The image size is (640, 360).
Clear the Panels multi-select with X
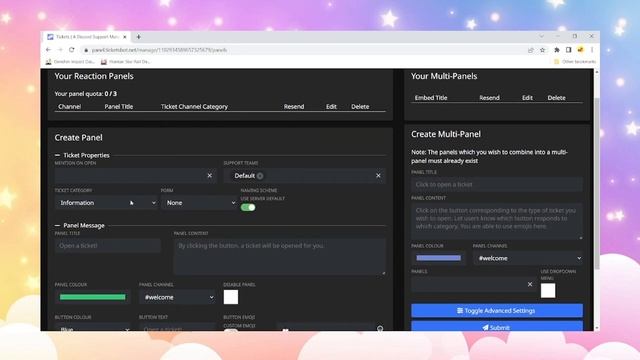tap(530, 284)
